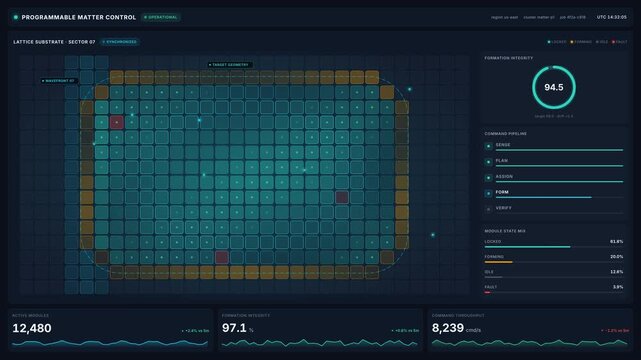Click the FAULT percentage in Module State Mix
This screenshot has width=641, height=360.
(x=618, y=287)
